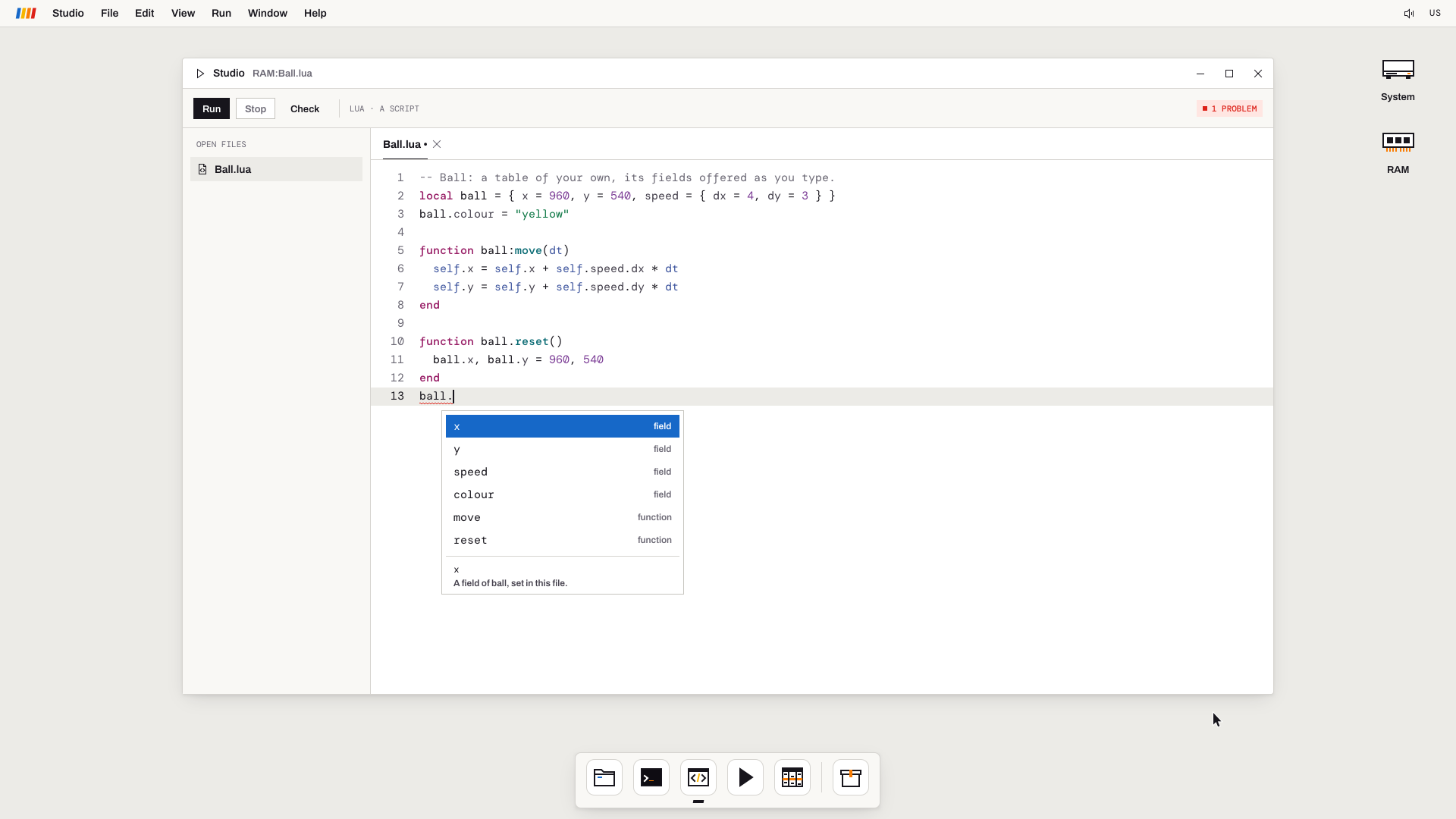The height and width of the screenshot is (819, 1456).
Task: Click the Stop button
Action: click(256, 108)
